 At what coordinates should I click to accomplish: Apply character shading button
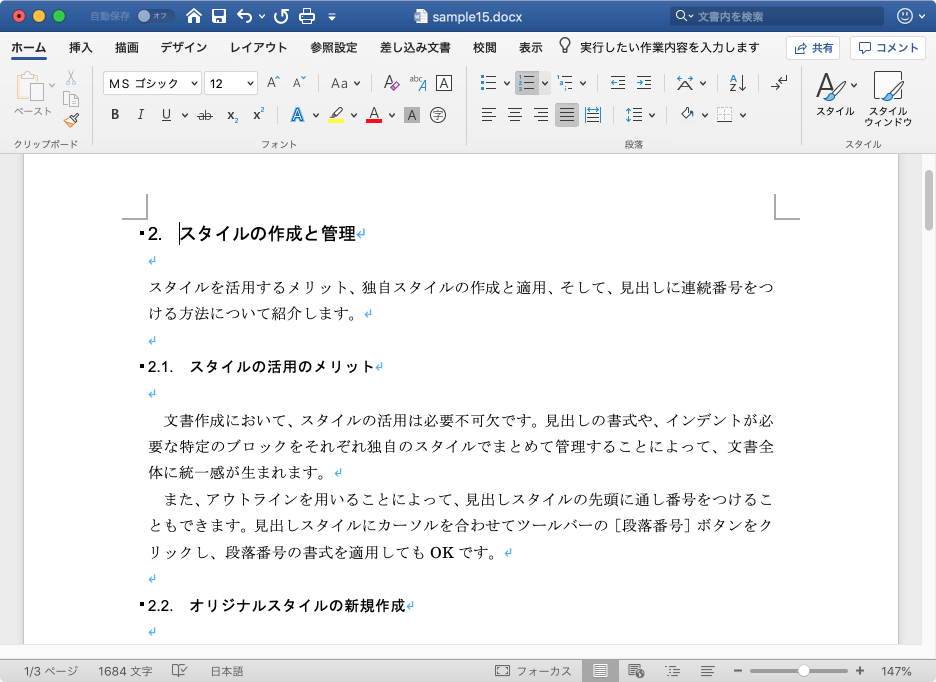[412, 115]
